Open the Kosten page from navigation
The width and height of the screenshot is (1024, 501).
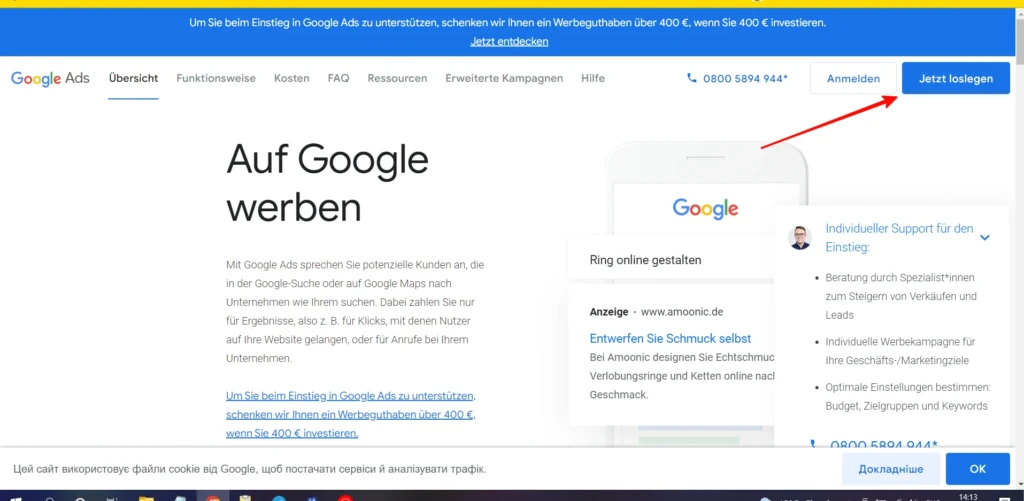point(292,78)
